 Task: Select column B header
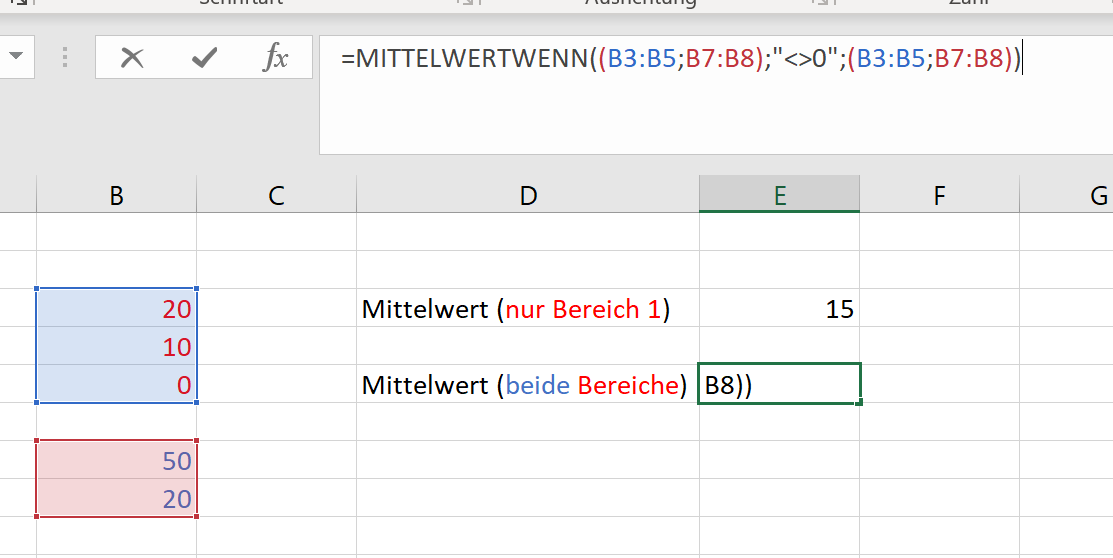pyautogui.click(x=117, y=196)
